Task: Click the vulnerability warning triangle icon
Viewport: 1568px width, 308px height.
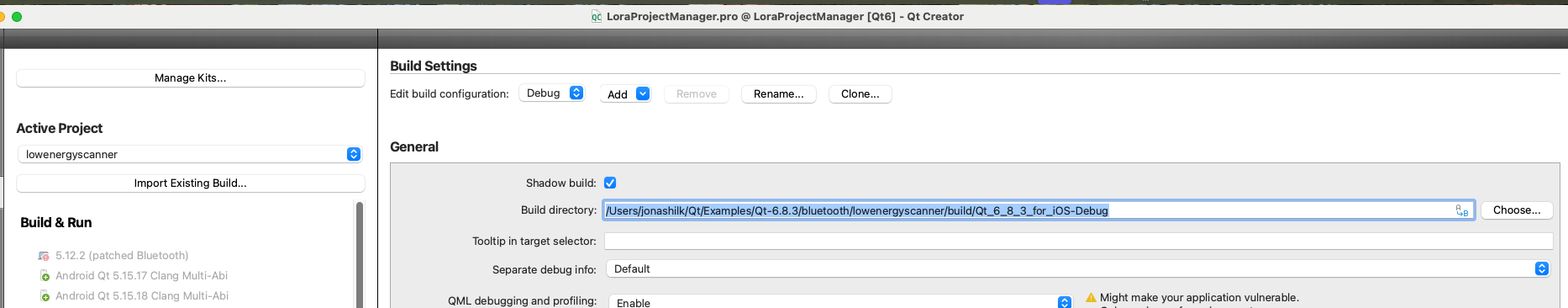Action: pos(1091,297)
